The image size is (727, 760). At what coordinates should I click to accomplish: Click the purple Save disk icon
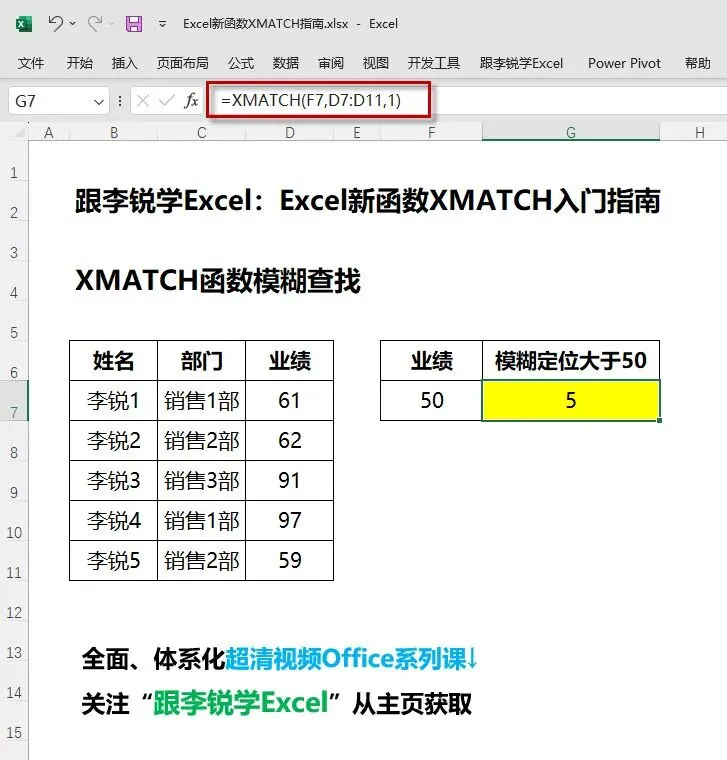point(134,23)
